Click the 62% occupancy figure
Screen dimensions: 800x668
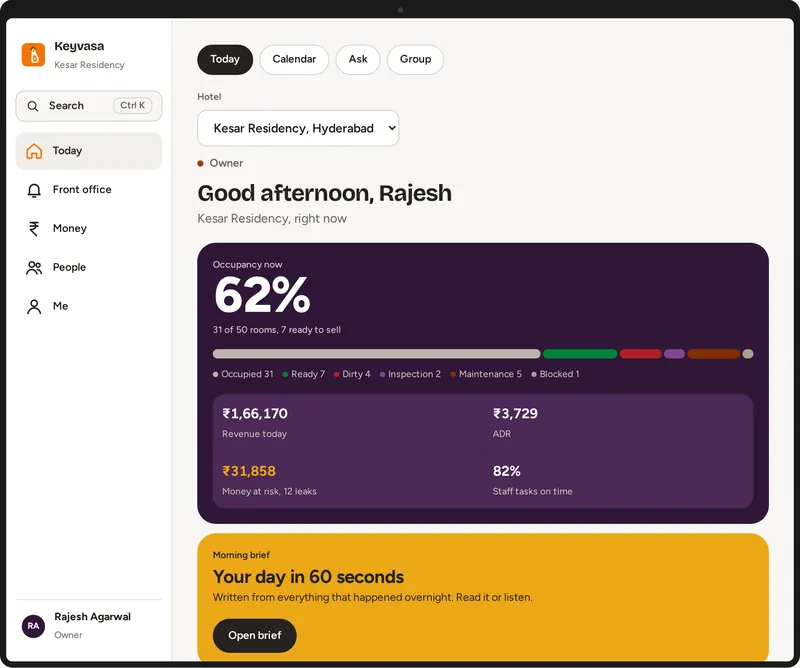tap(262, 295)
